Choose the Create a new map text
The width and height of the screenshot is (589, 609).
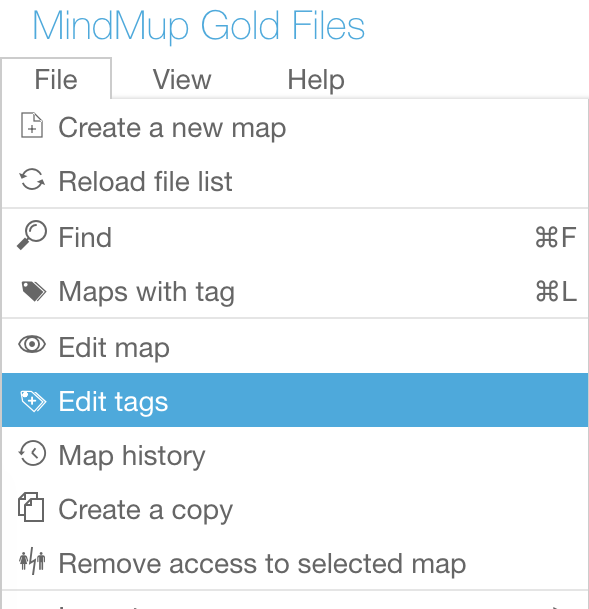(172, 127)
